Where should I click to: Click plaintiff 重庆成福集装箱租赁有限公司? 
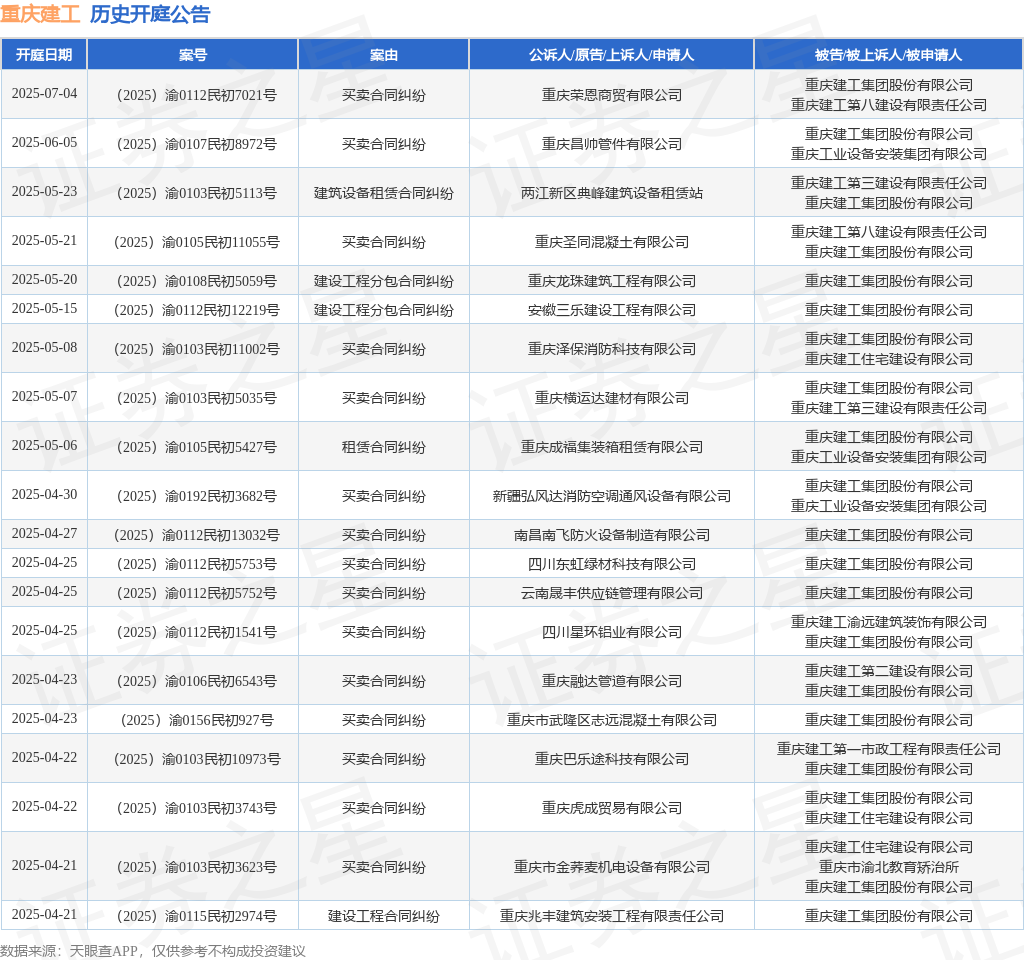click(x=611, y=447)
